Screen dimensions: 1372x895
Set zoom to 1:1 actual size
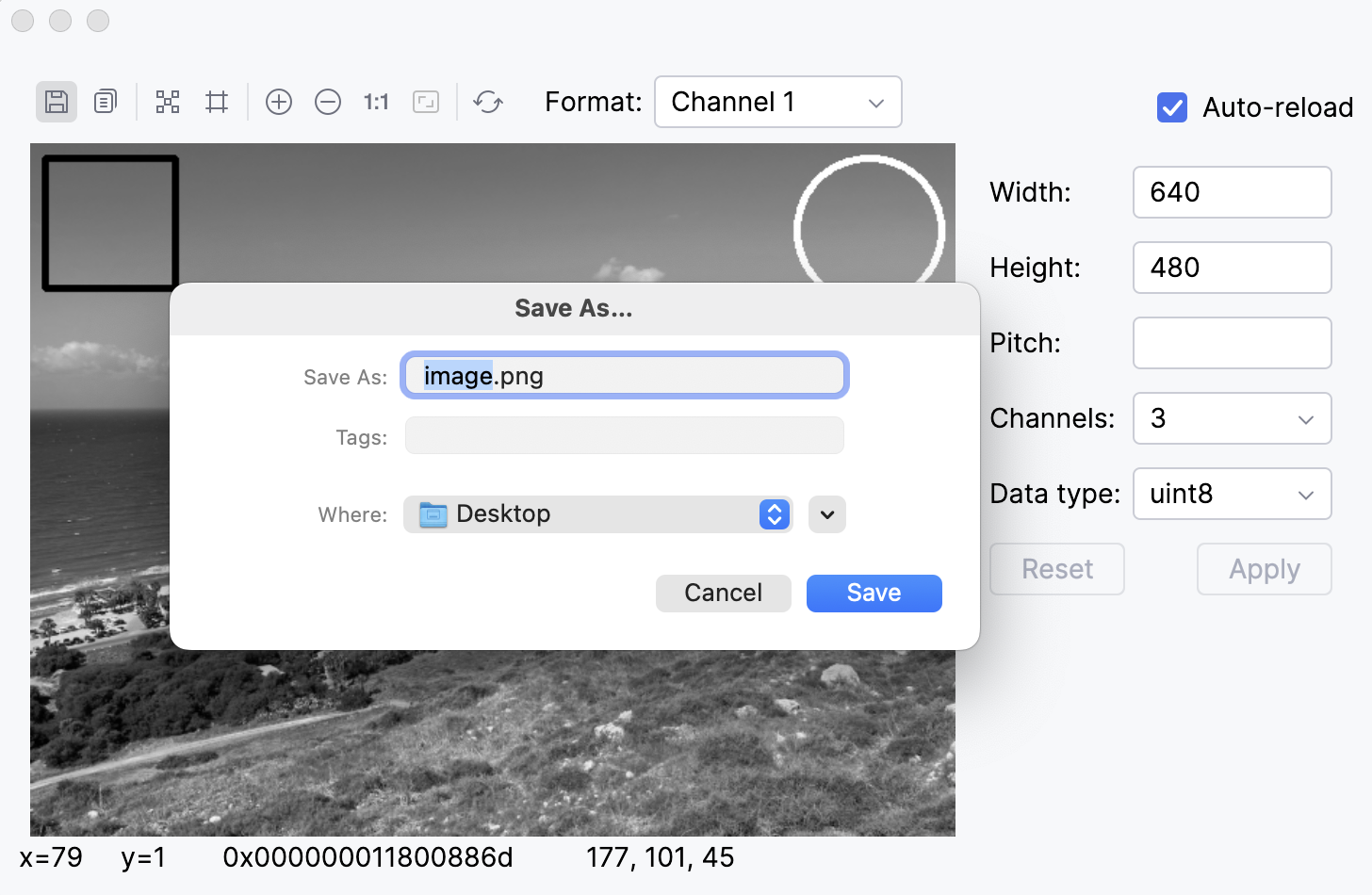click(376, 102)
